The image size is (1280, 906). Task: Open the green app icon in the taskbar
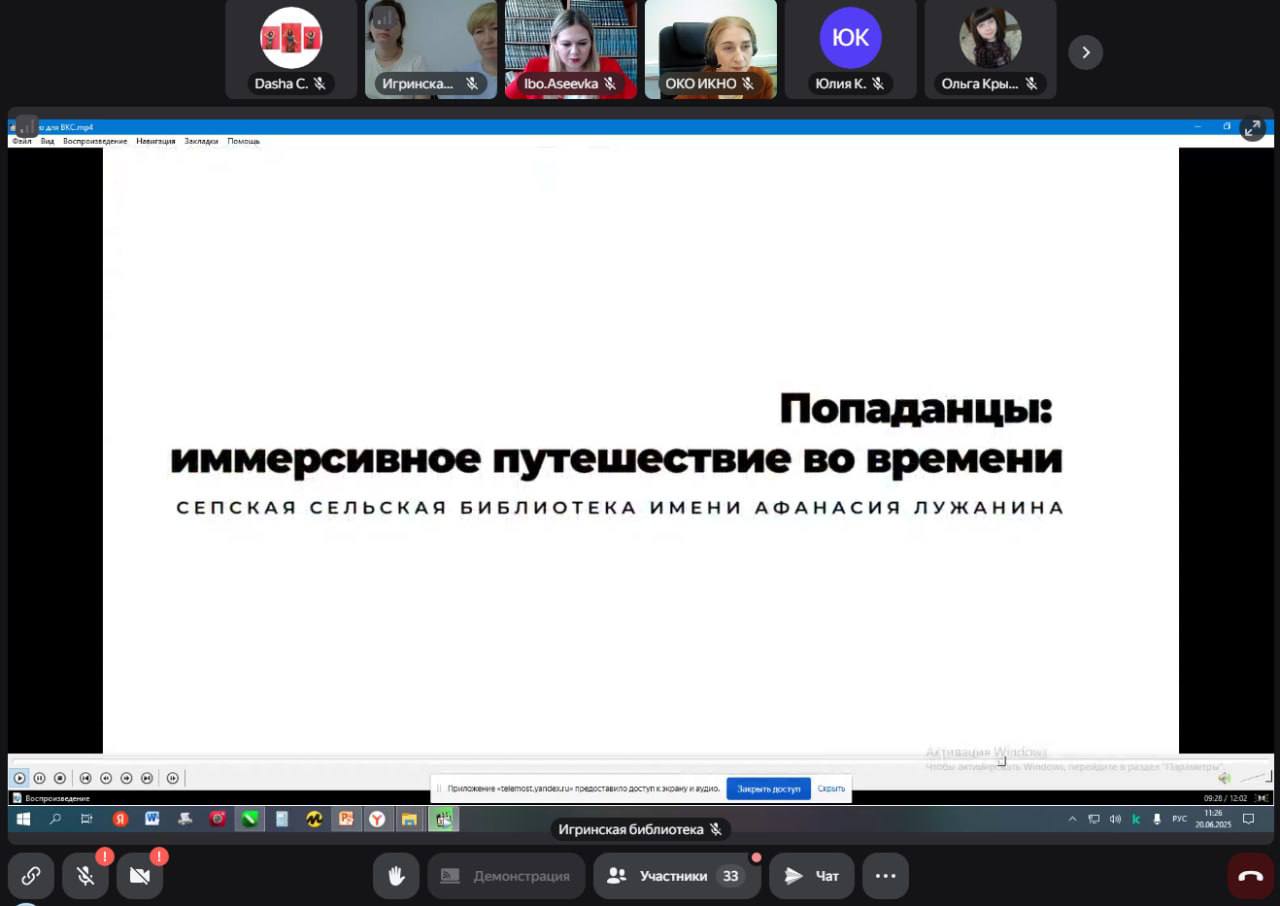pos(249,819)
